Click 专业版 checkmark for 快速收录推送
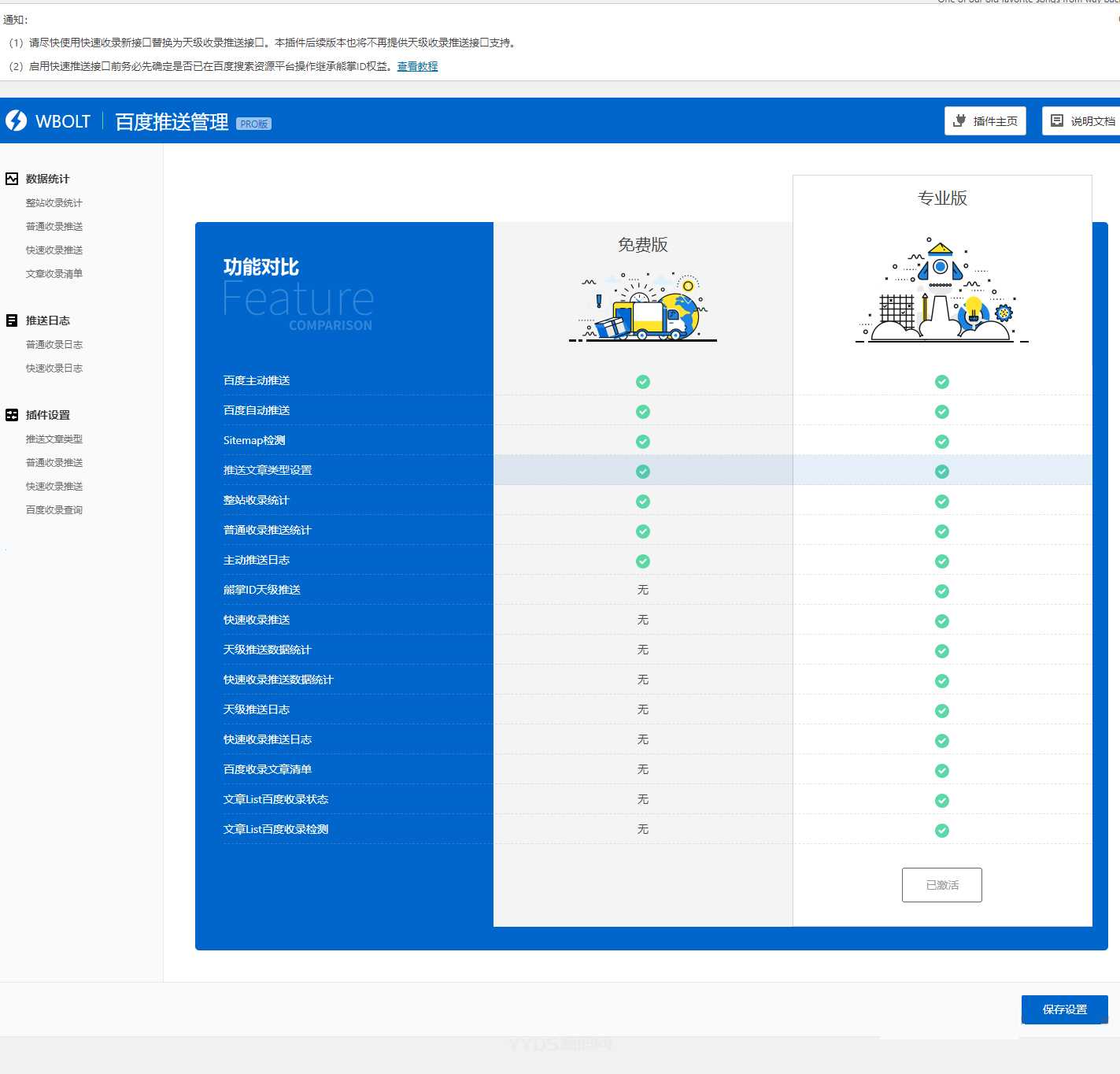This screenshot has width=1120, height=1074. [x=941, y=621]
